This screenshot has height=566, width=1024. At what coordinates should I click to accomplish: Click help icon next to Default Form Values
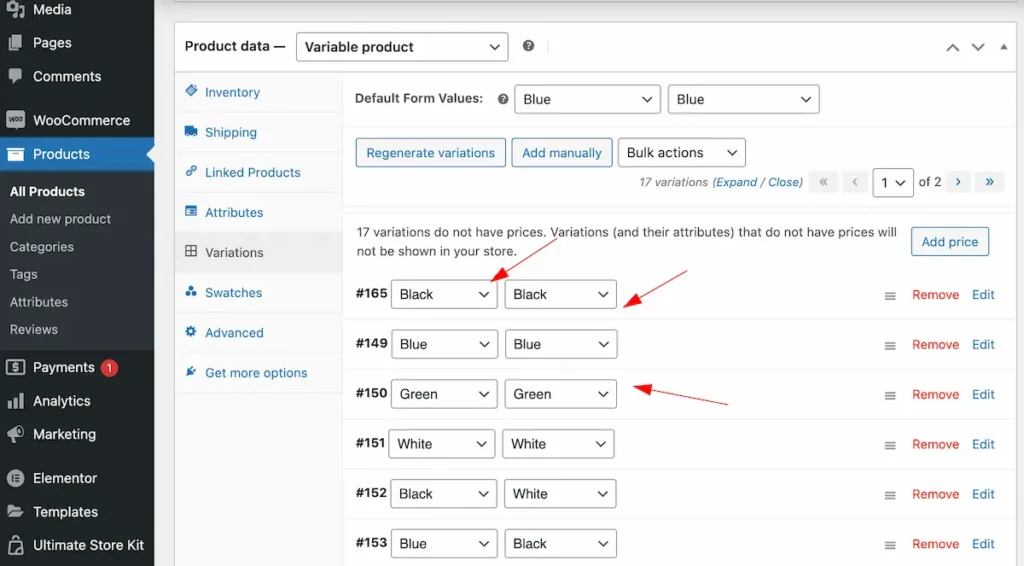click(503, 99)
